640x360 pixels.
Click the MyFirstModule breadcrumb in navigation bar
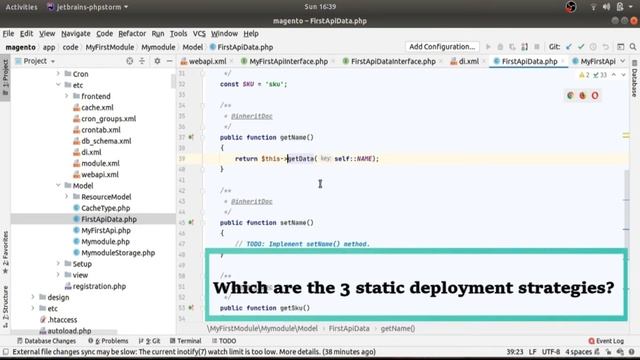pos(109,47)
